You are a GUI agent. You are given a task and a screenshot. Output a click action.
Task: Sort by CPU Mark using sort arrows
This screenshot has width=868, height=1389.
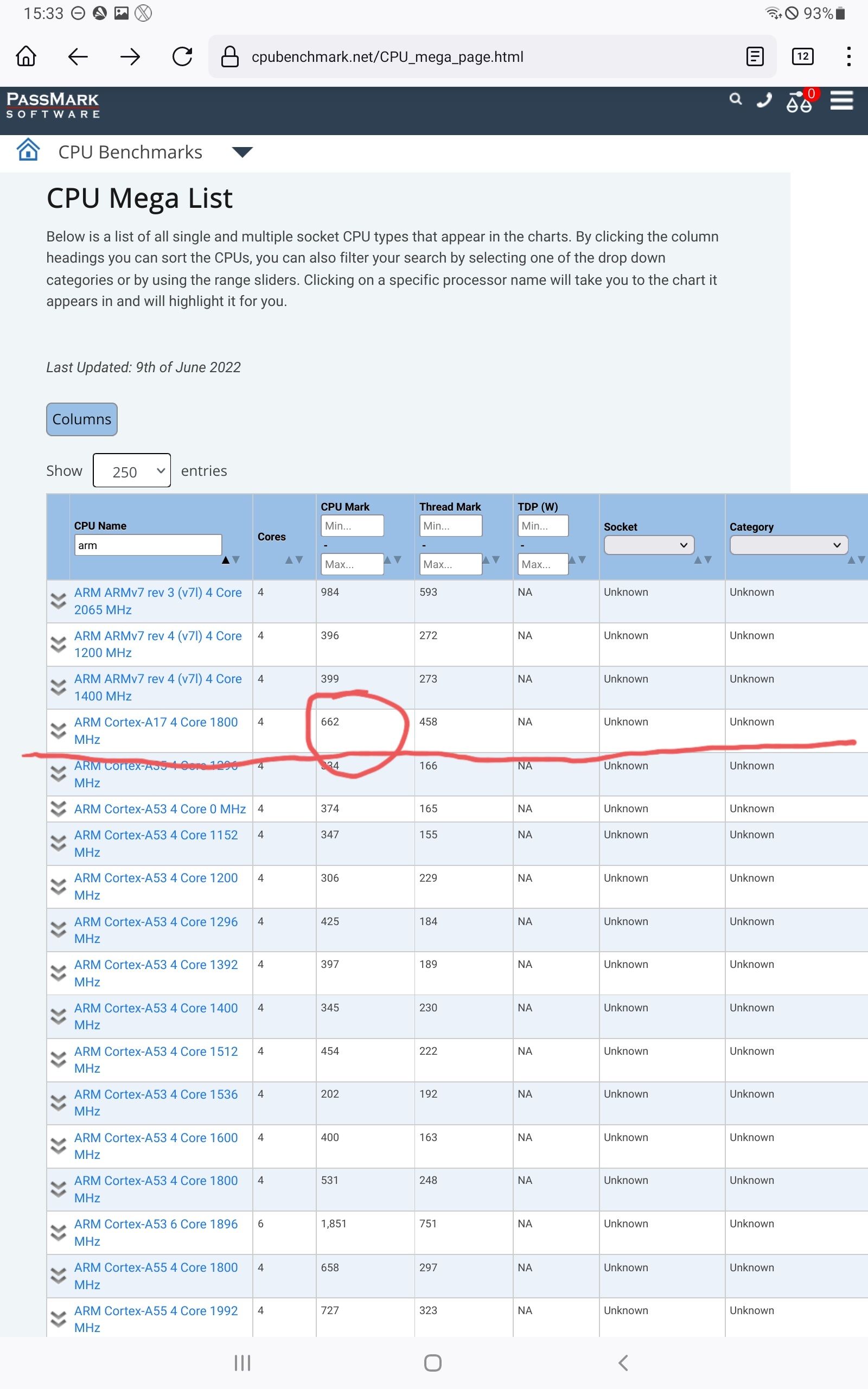pyautogui.click(x=393, y=559)
